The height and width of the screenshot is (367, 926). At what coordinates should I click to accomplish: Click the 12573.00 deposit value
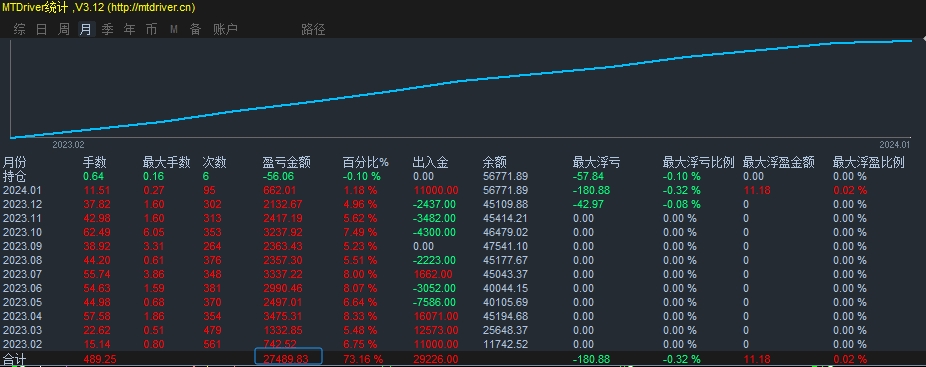pyautogui.click(x=435, y=330)
